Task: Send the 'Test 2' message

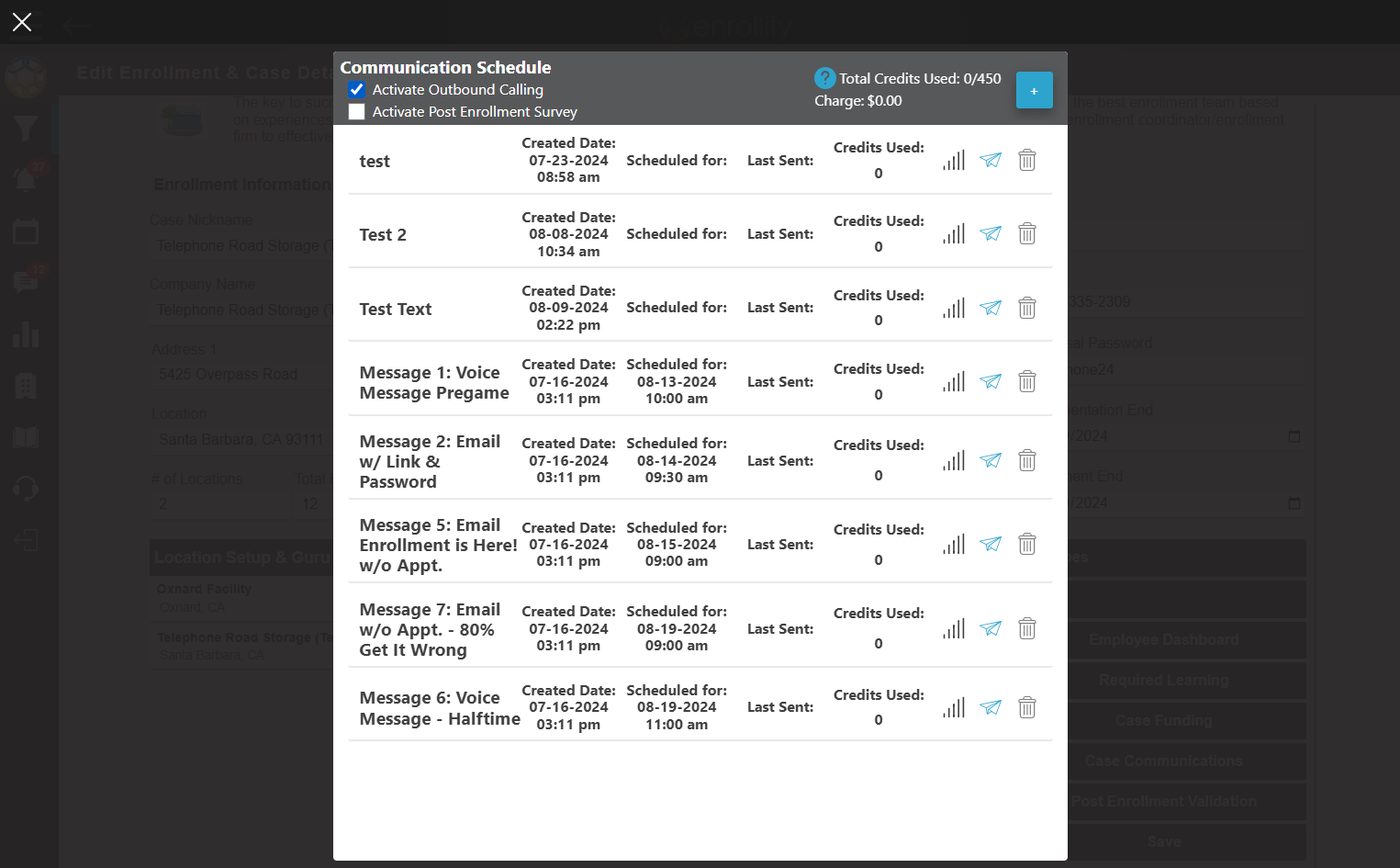Action: (x=991, y=233)
